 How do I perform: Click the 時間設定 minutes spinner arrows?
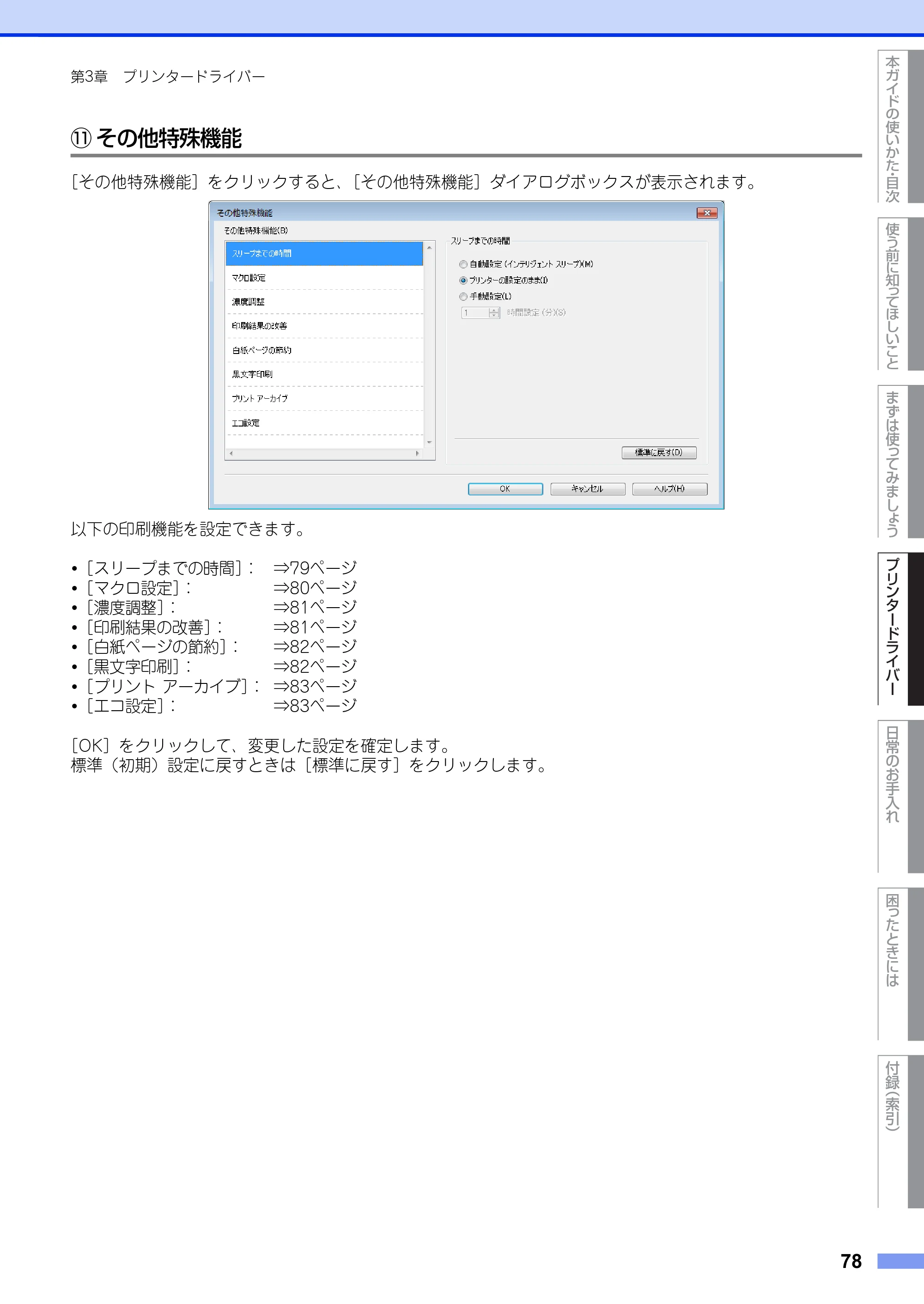(x=494, y=313)
